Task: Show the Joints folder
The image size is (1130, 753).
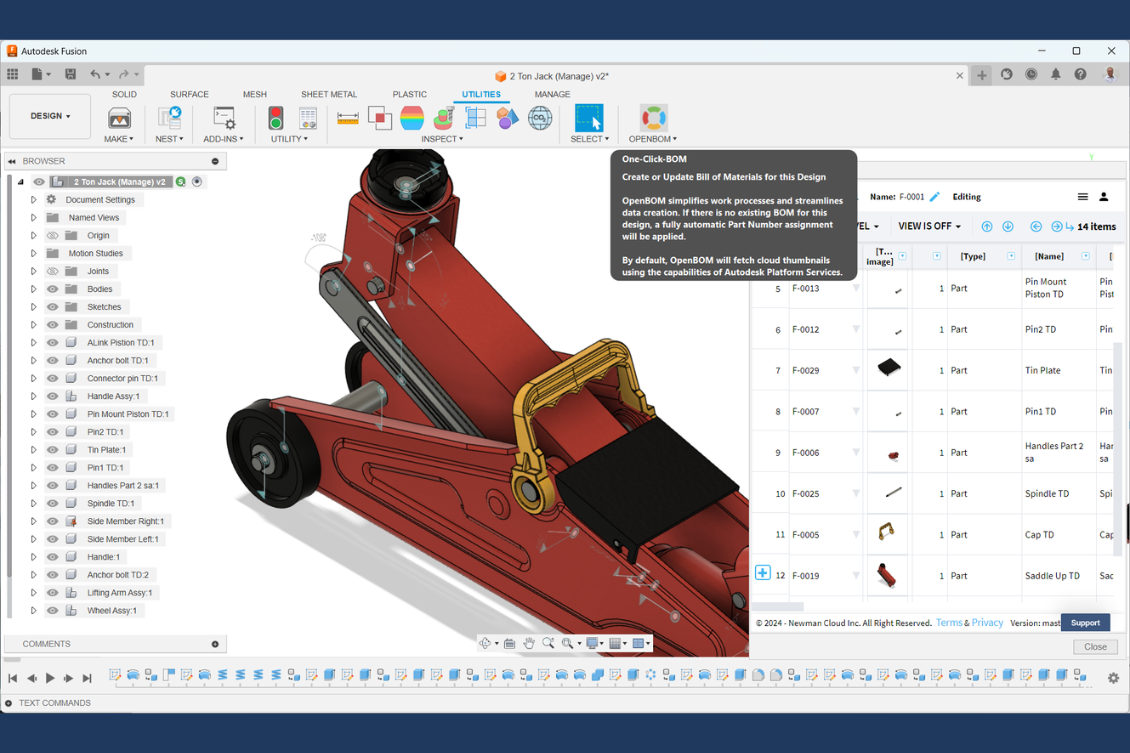Action: (x=53, y=272)
